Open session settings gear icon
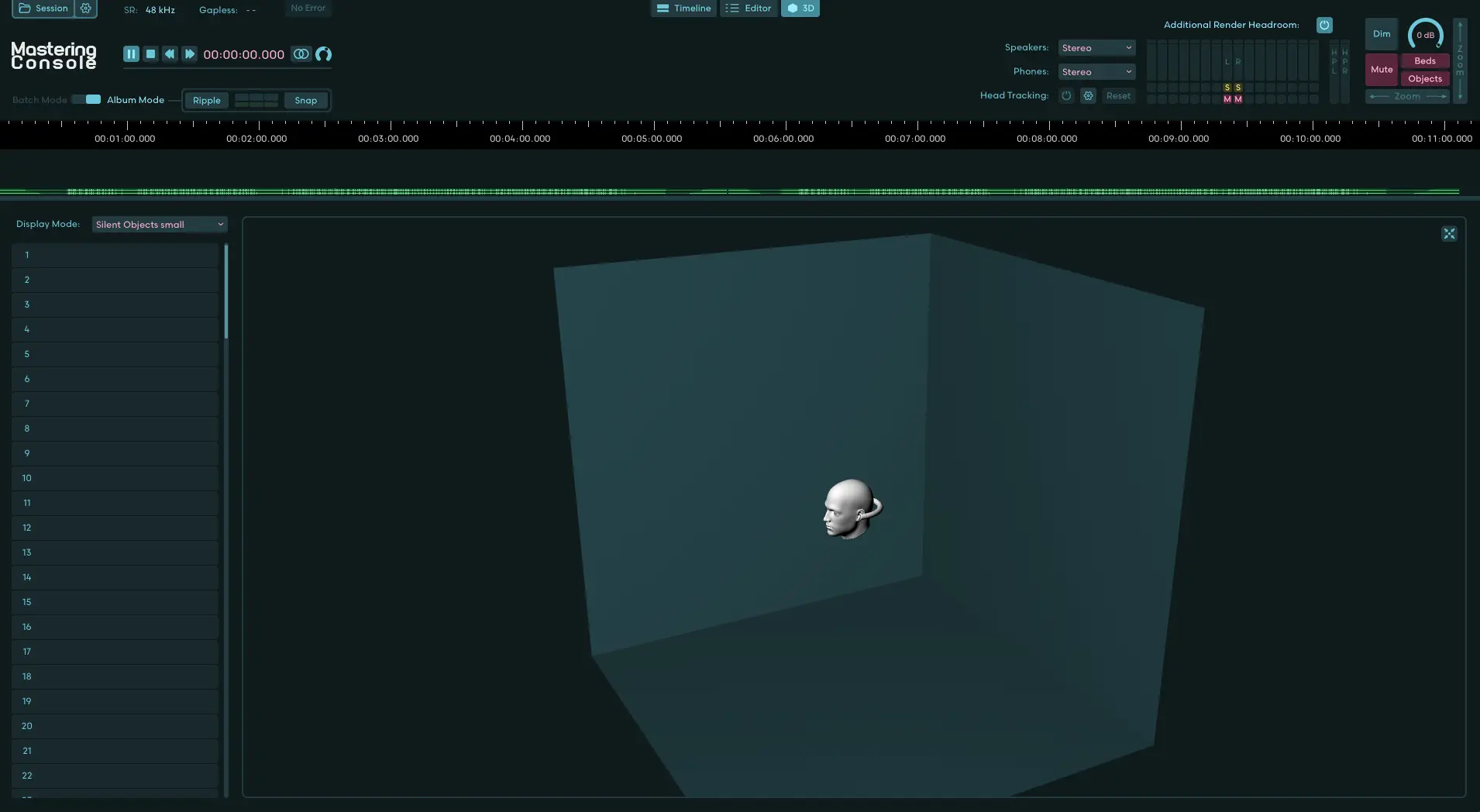This screenshot has width=1480, height=812. pos(86,9)
